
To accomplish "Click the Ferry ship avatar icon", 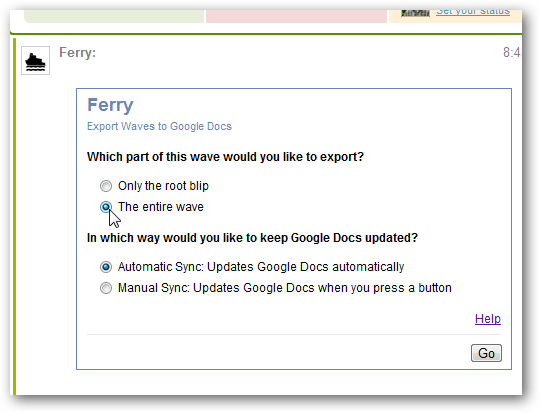I will (35, 61).
